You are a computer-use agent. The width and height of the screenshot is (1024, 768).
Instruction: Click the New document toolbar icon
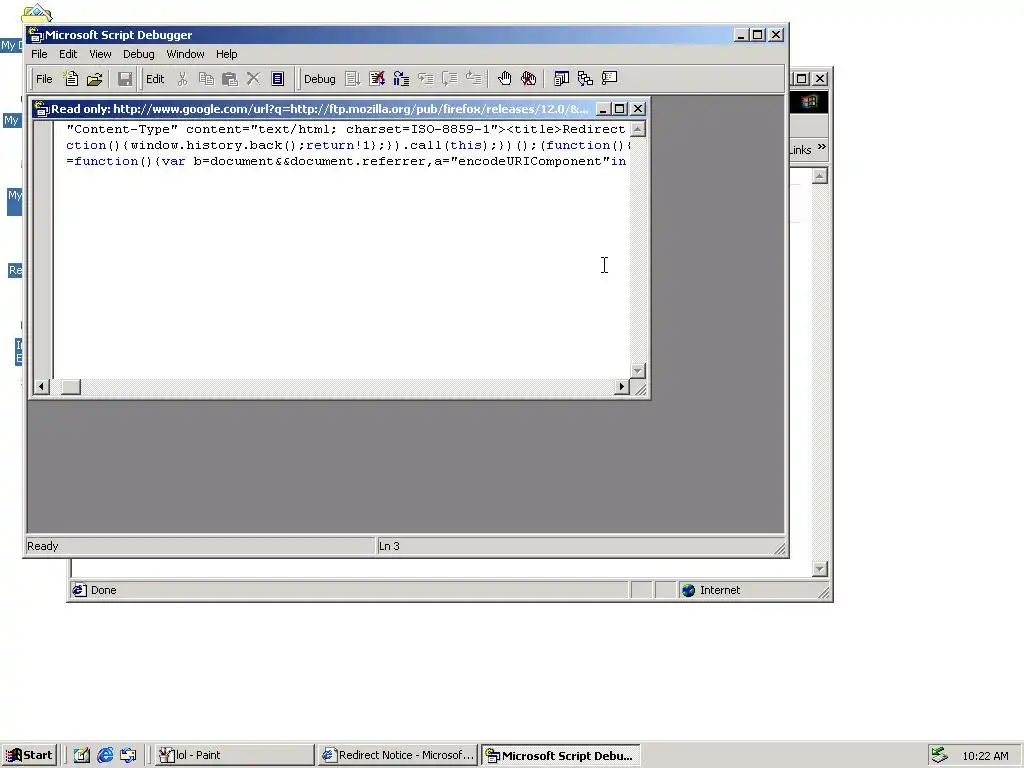[x=71, y=79]
